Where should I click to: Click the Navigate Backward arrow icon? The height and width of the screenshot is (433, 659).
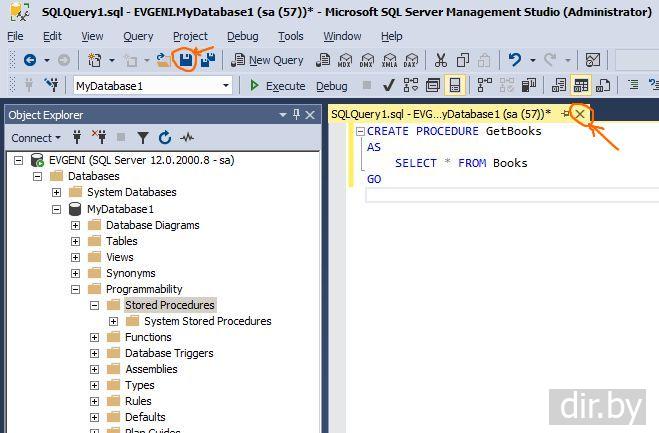tap(30, 61)
